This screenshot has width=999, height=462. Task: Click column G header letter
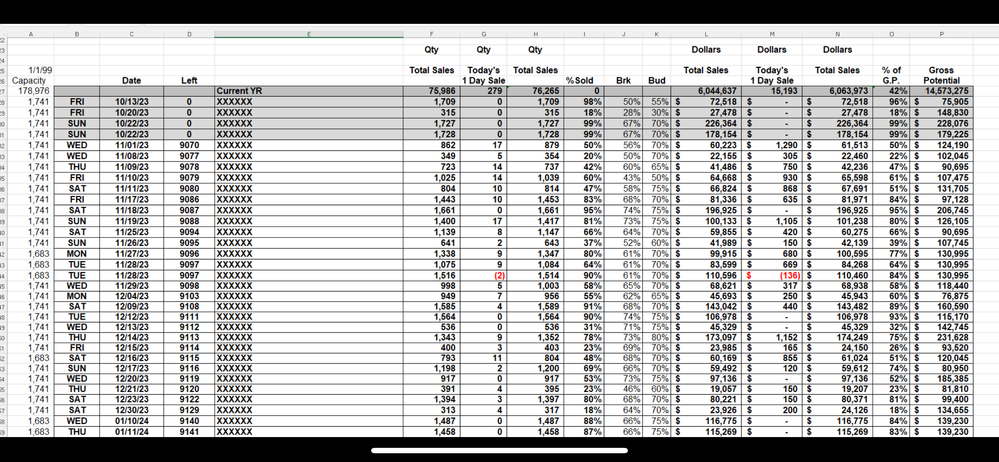click(484, 34)
